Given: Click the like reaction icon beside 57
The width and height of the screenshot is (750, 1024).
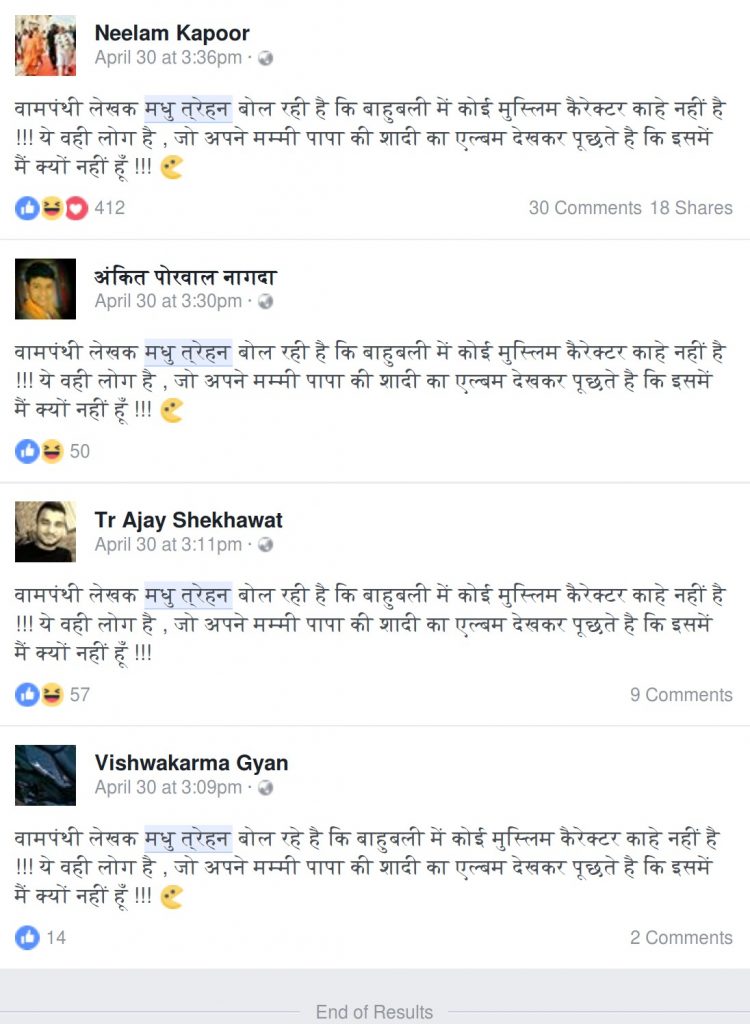Looking at the screenshot, I should [27, 695].
